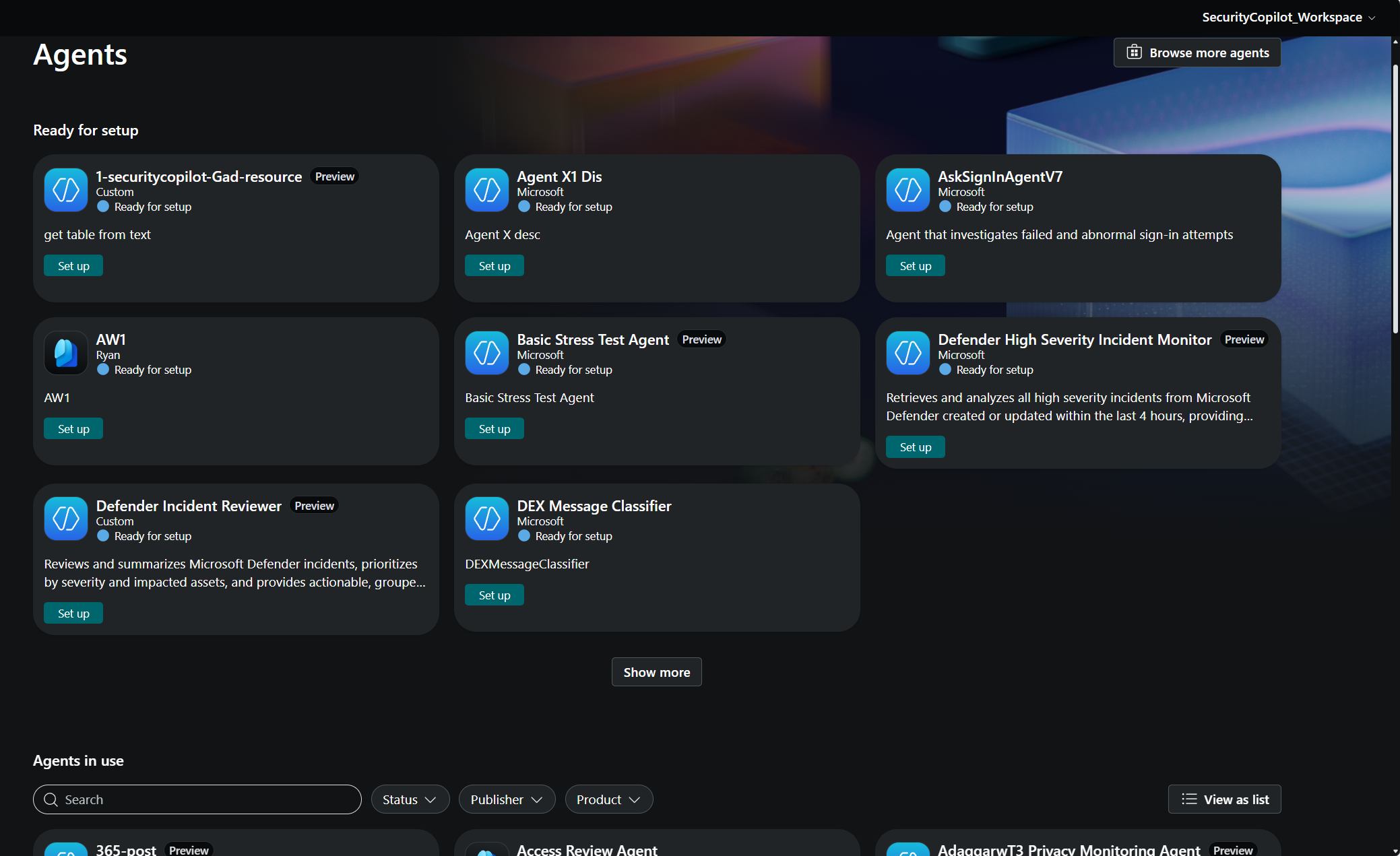Set up the Agent X1 Dis agent
1400x856 pixels.
coord(495,266)
